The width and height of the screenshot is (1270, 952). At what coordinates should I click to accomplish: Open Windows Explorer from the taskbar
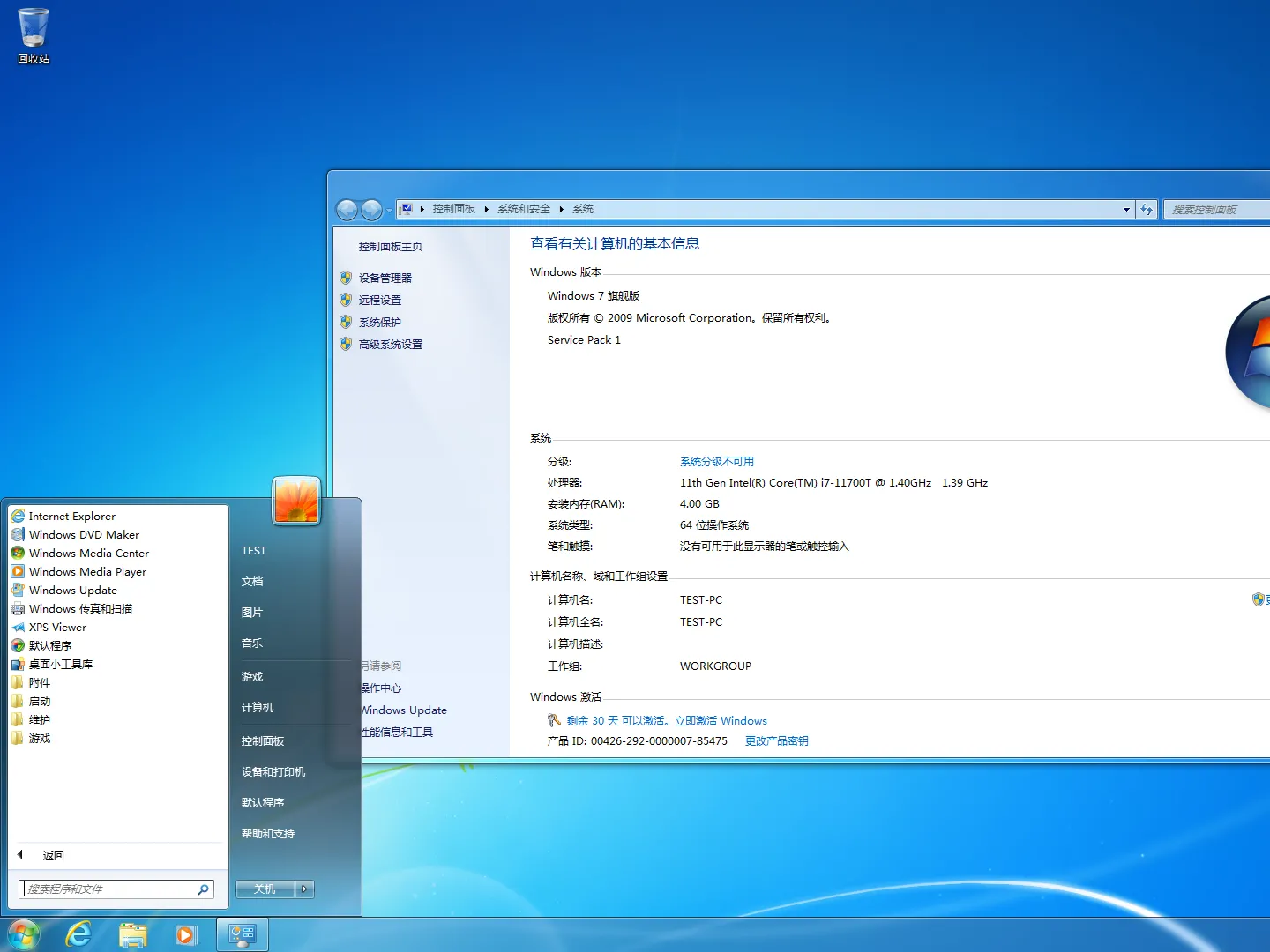[x=133, y=933]
